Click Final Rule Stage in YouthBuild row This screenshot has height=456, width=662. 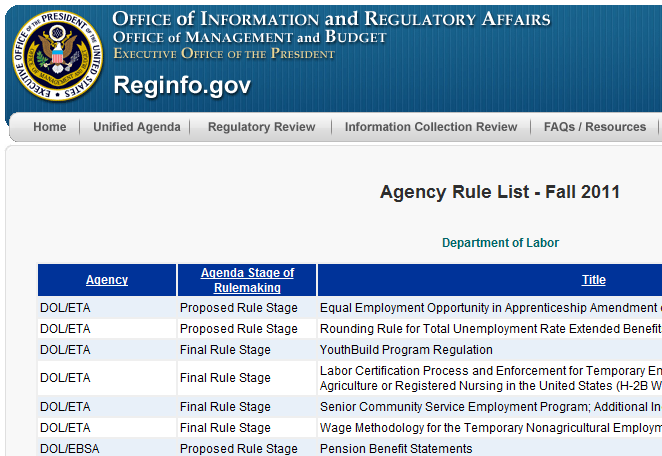(225, 350)
